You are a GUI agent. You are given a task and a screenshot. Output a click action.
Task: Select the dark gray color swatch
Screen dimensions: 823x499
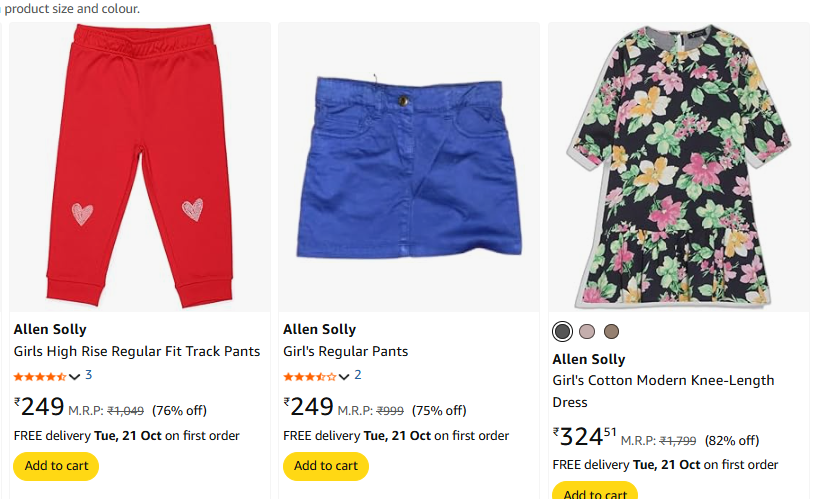[563, 331]
